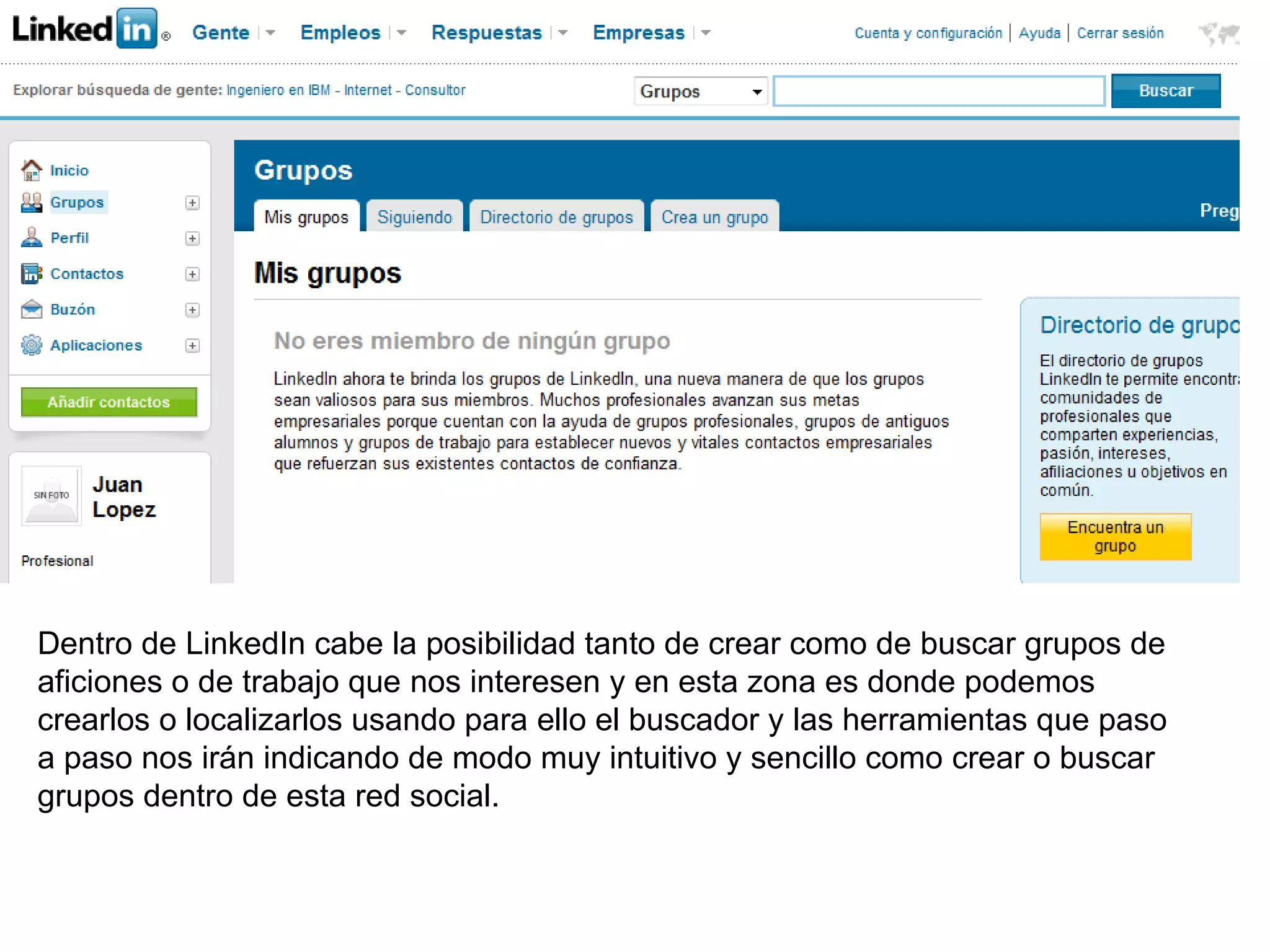
Task: Click the Ingeniero en IBM search link
Action: coord(278,90)
